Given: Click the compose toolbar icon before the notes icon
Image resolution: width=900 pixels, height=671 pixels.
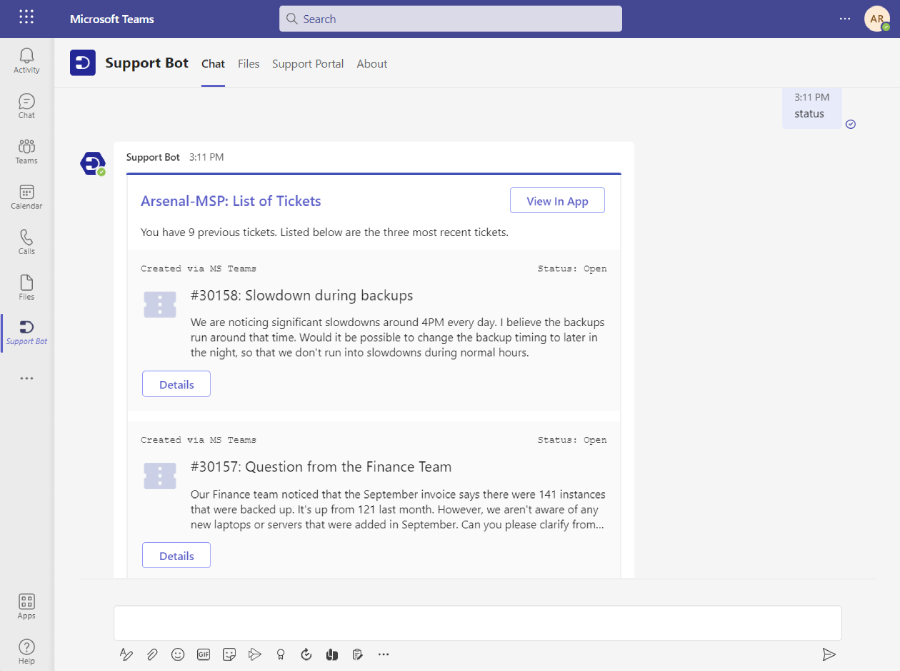Looking at the screenshot, I should click(x=332, y=654).
